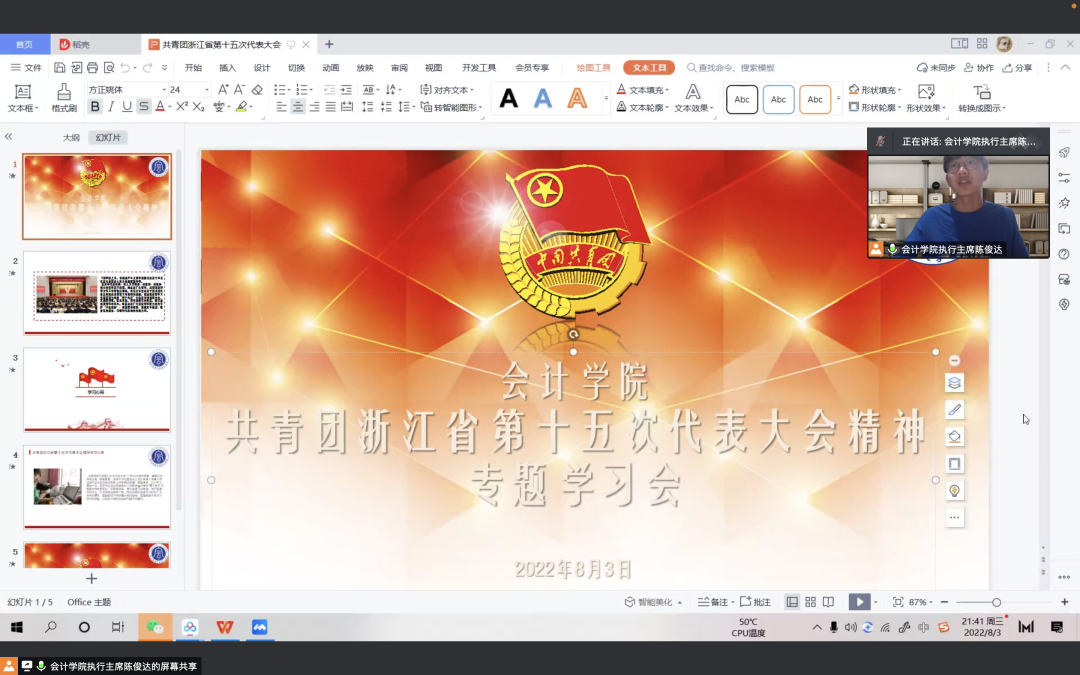The image size is (1080, 675).
Task: Toggle Normal view in status bar
Action: coord(792,602)
